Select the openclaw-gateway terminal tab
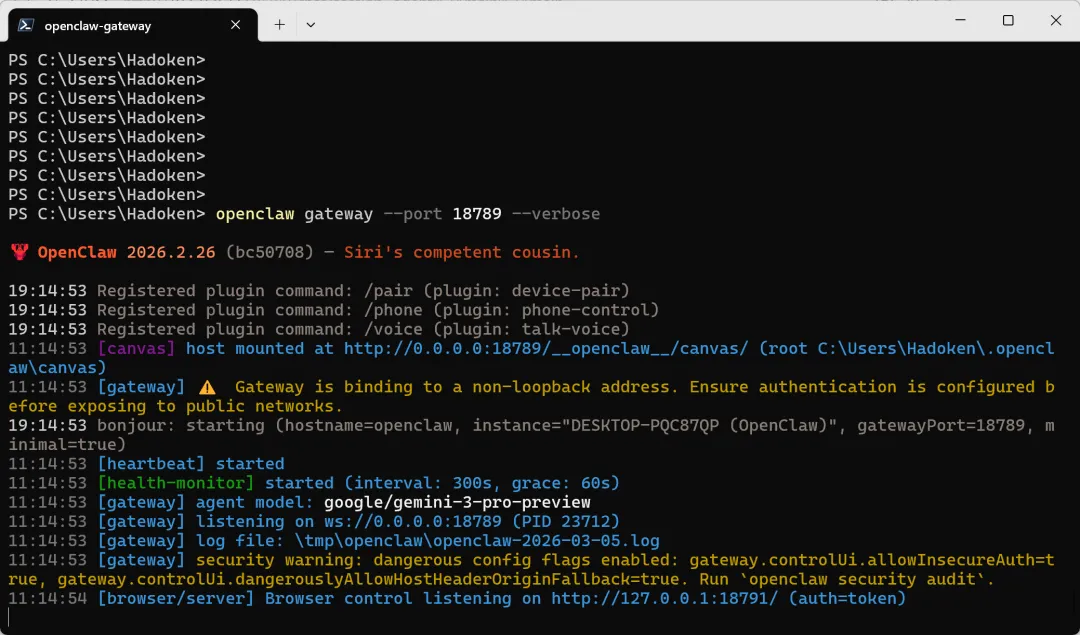The width and height of the screenshot is (1080, 635). click(x=132, y=25)
